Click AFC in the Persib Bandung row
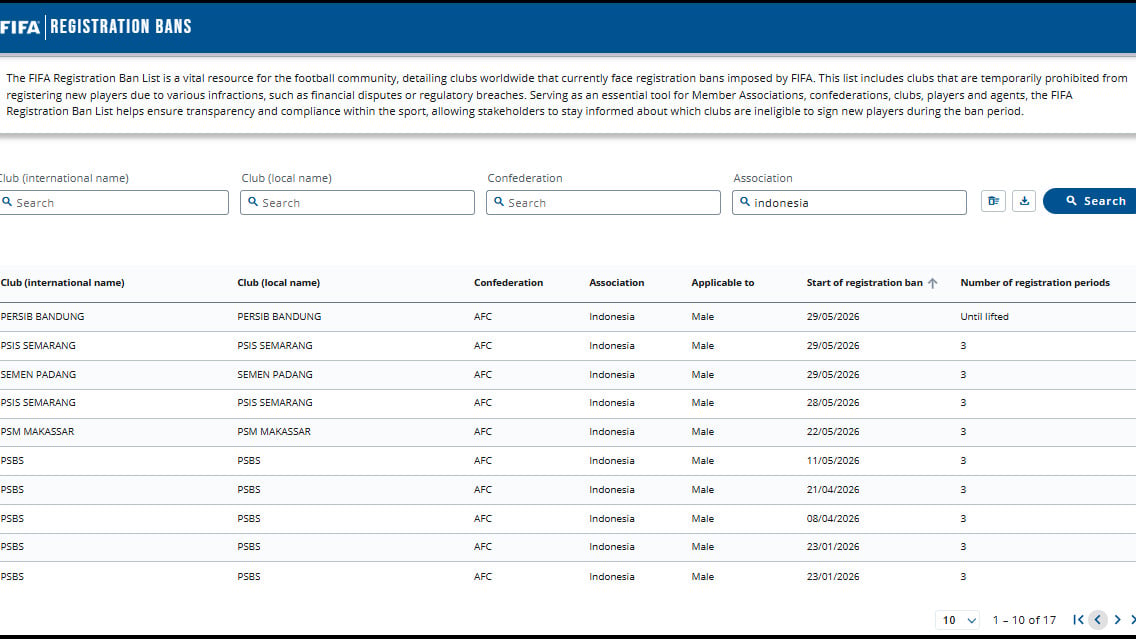This screenshot has height=639, width=1136. click(483, 317)
